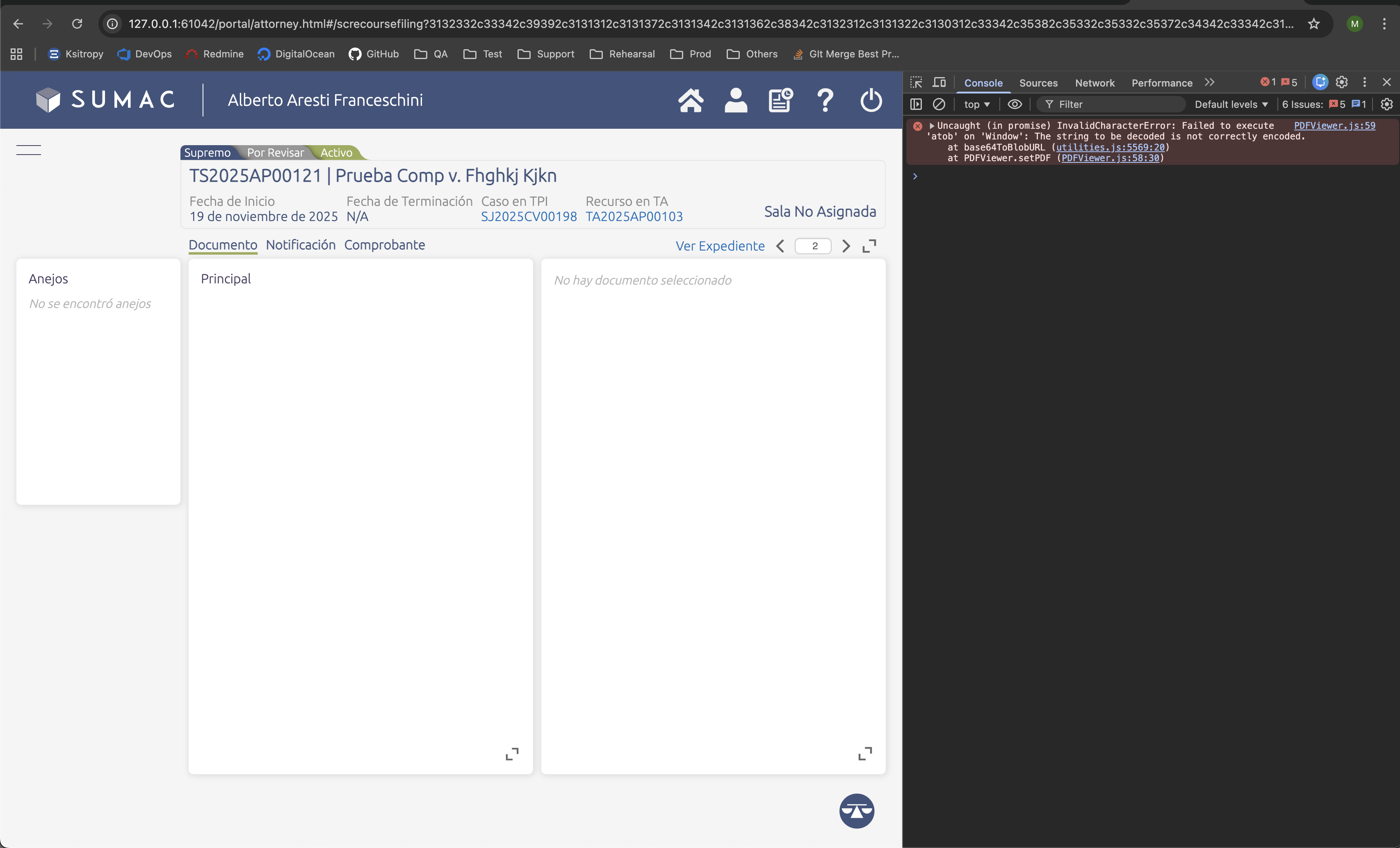Expand the Uncaught error message triangle
The height and width of the screenshot is (848, 1400).
(x=932, y=125)
